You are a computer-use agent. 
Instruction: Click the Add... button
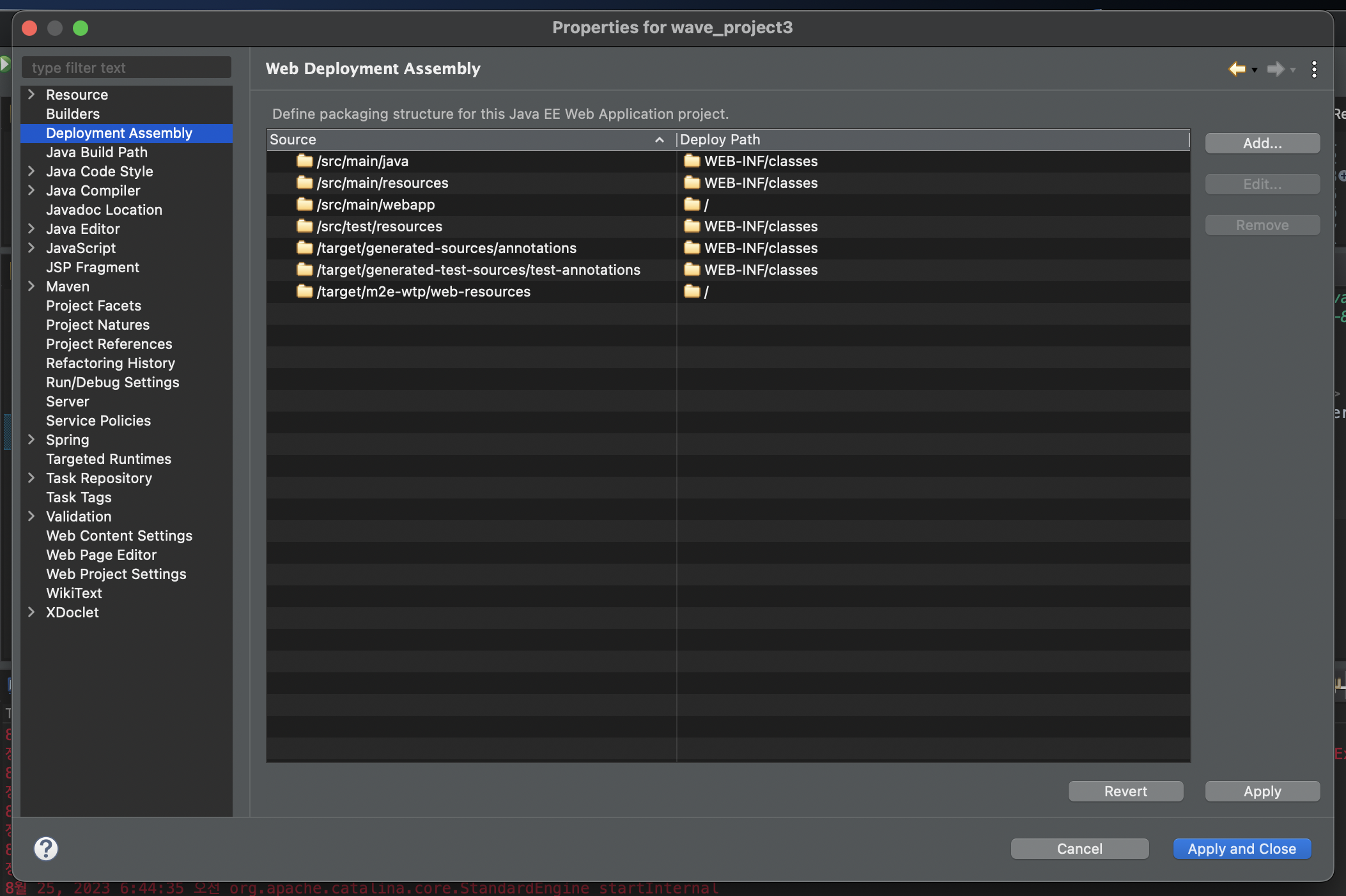(x=1262, y=143)
